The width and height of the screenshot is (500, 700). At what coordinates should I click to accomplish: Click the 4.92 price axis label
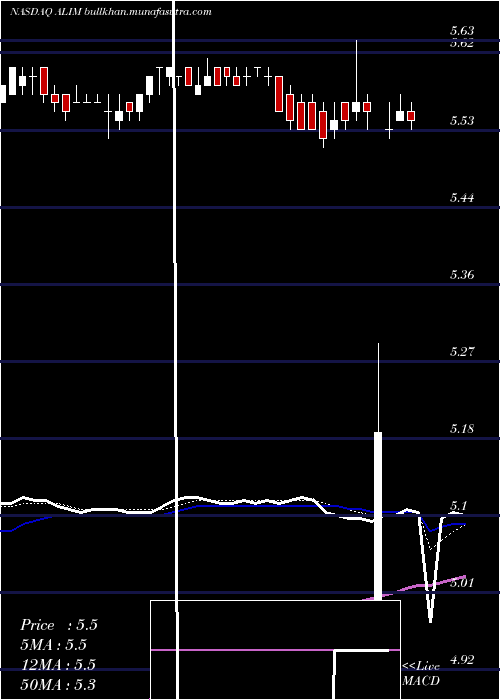click(463, 659)
